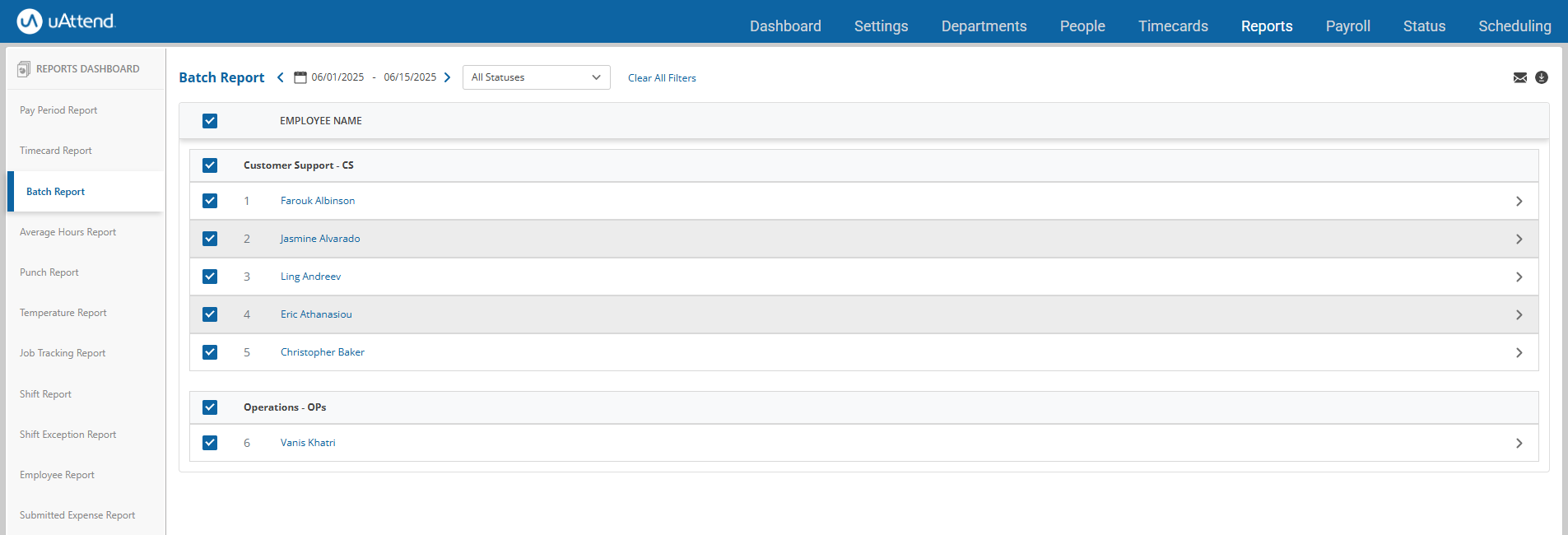Click the start date 06/01/2025
Image resolution: width=1568 pixels, height=535 pixels.
[x=337, y=77]
